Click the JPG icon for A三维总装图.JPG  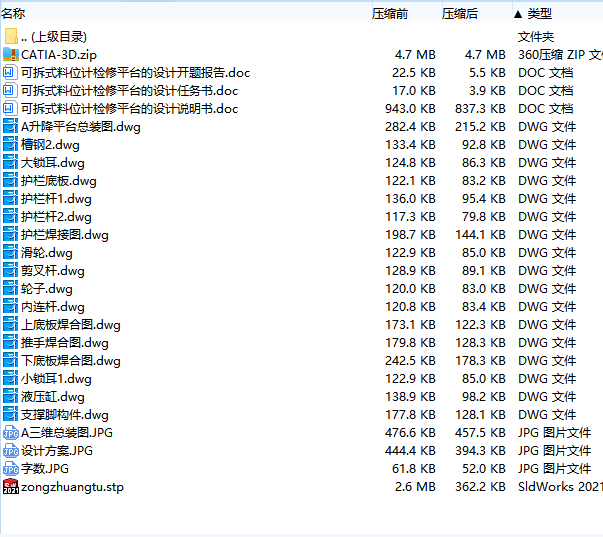[11, 433]
